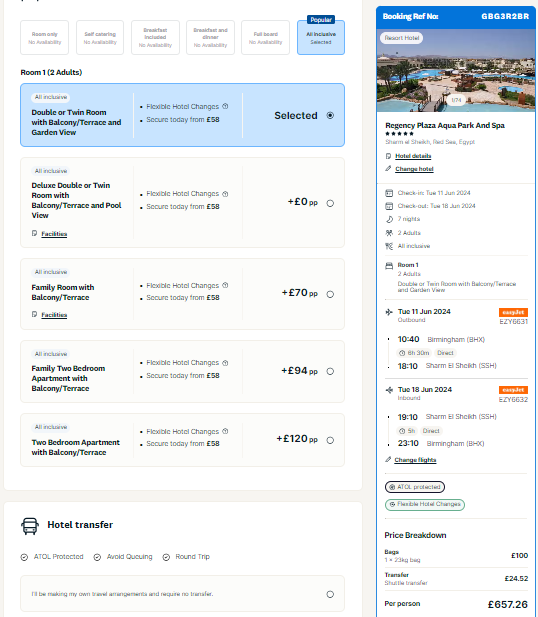The width and height of the screenshot is (538, 617).
Task: Click the Hotel transfer bus icon
Action: [30, 526]
